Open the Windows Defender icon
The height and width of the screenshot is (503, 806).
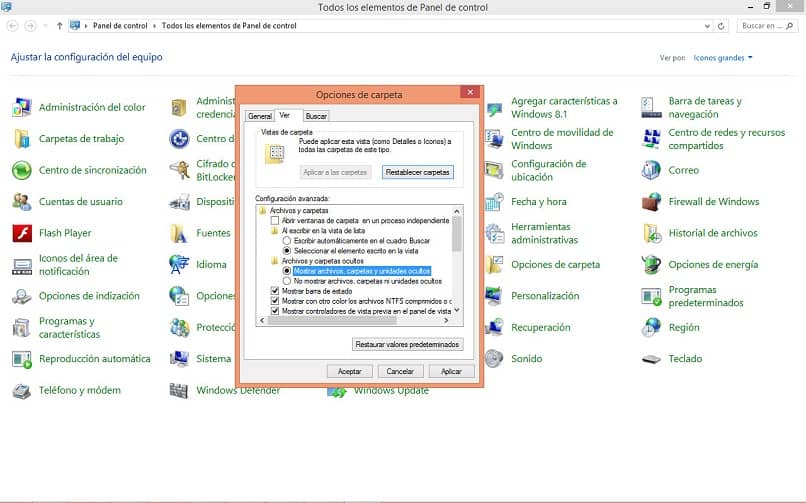(x=179, y=390)
